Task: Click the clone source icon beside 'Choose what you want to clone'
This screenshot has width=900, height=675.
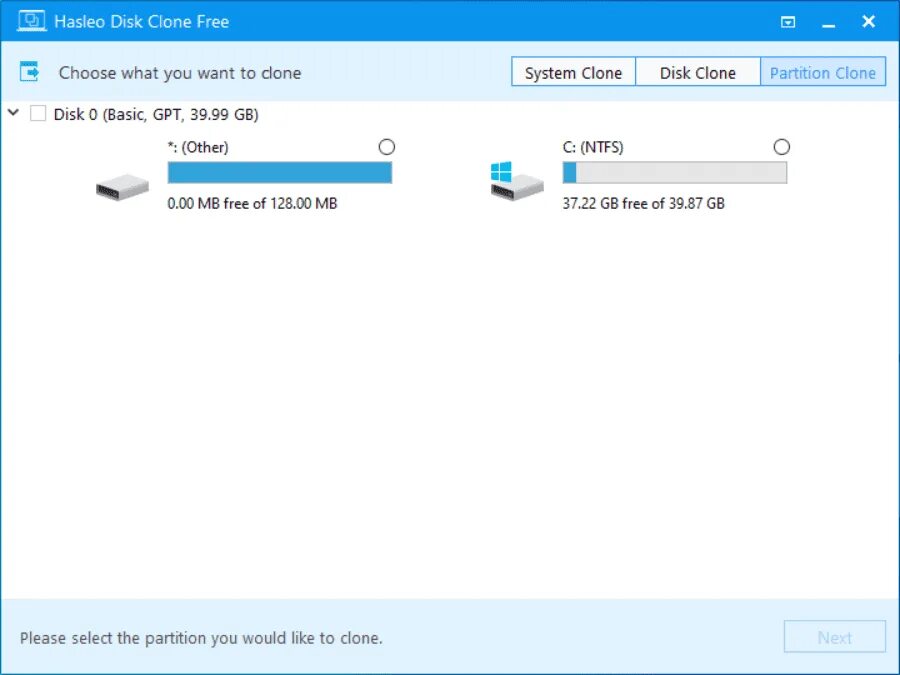Action: coord(29,72)
